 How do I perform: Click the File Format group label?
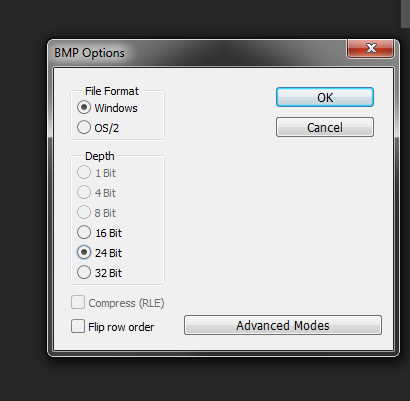click(x=112, y=91)
